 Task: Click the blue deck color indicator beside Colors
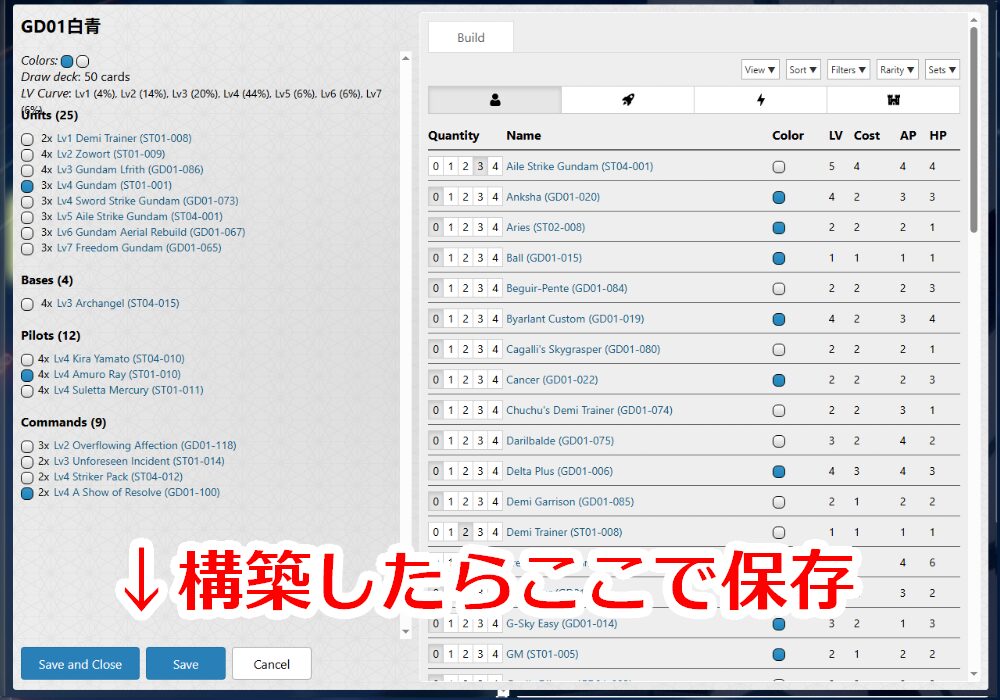[67, 61]
